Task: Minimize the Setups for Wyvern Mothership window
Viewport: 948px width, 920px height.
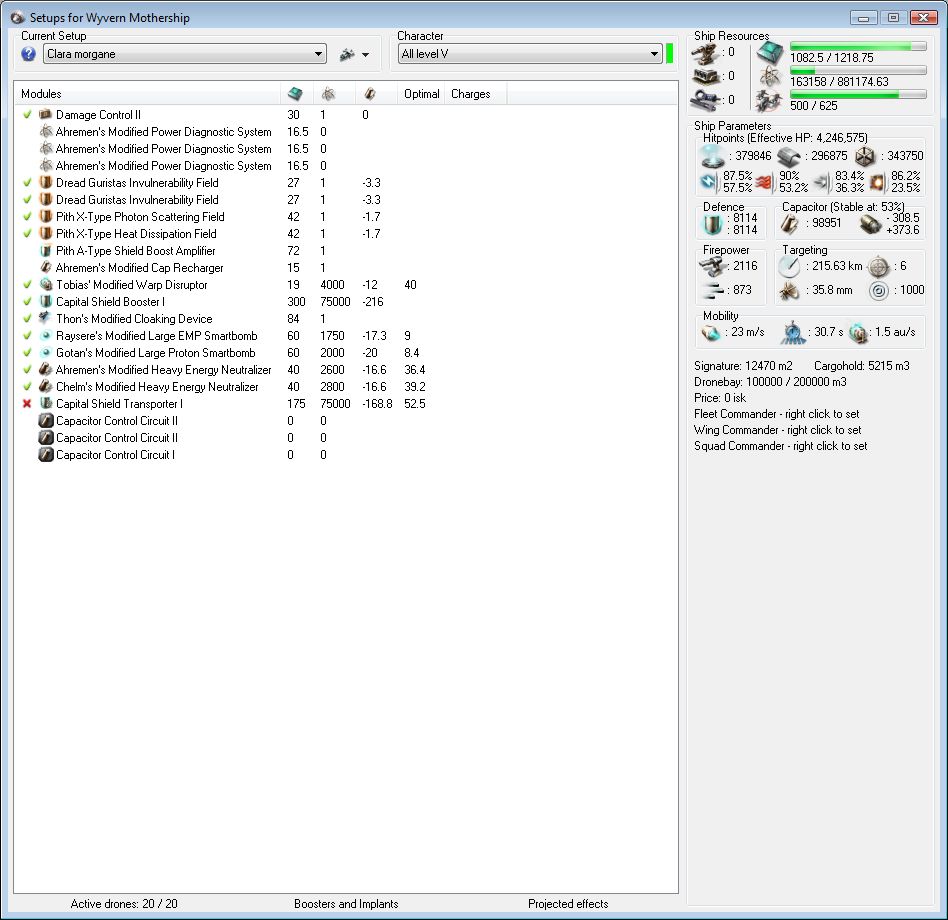Action: 863,18
